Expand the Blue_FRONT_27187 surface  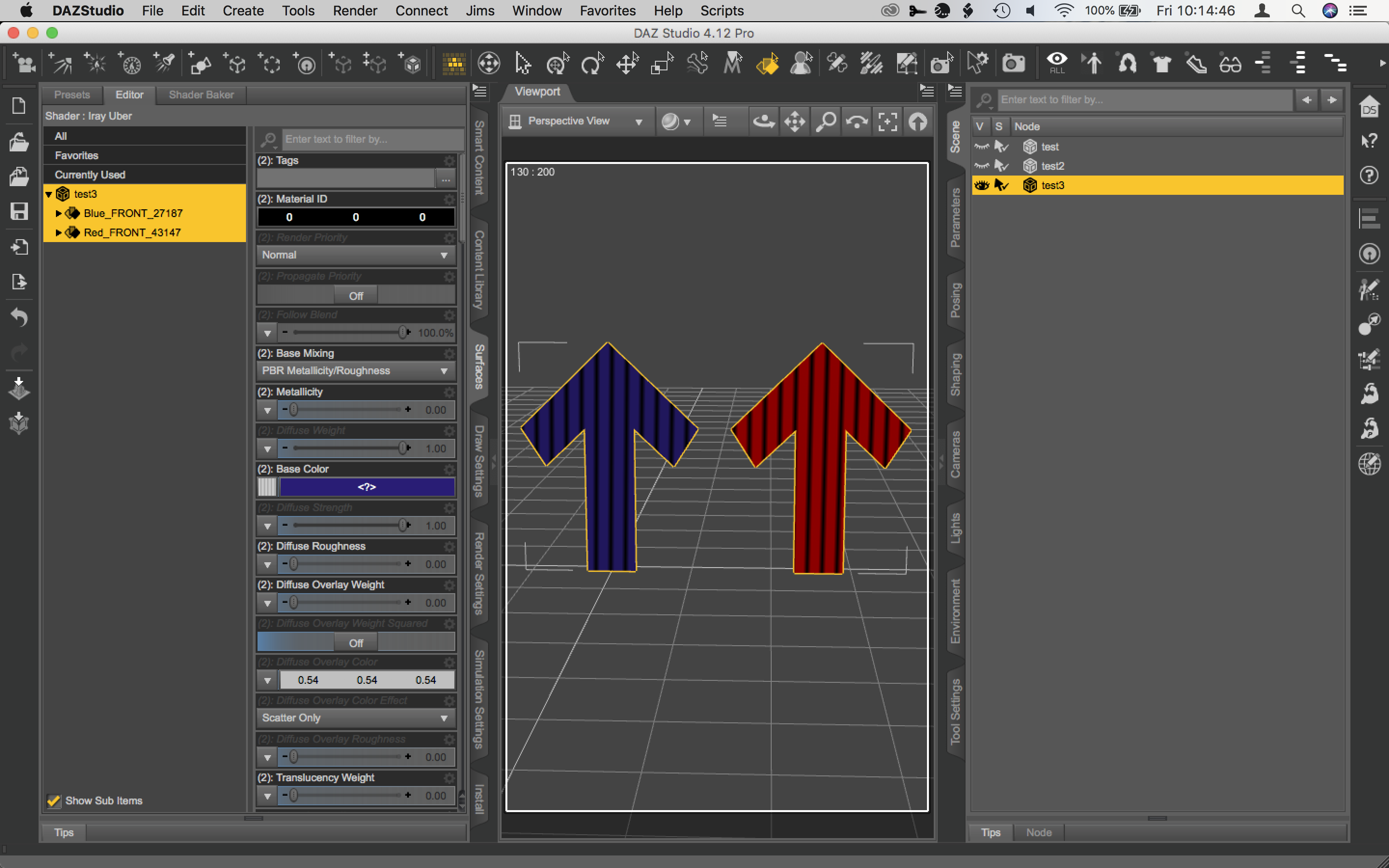(x=59, y=213)
